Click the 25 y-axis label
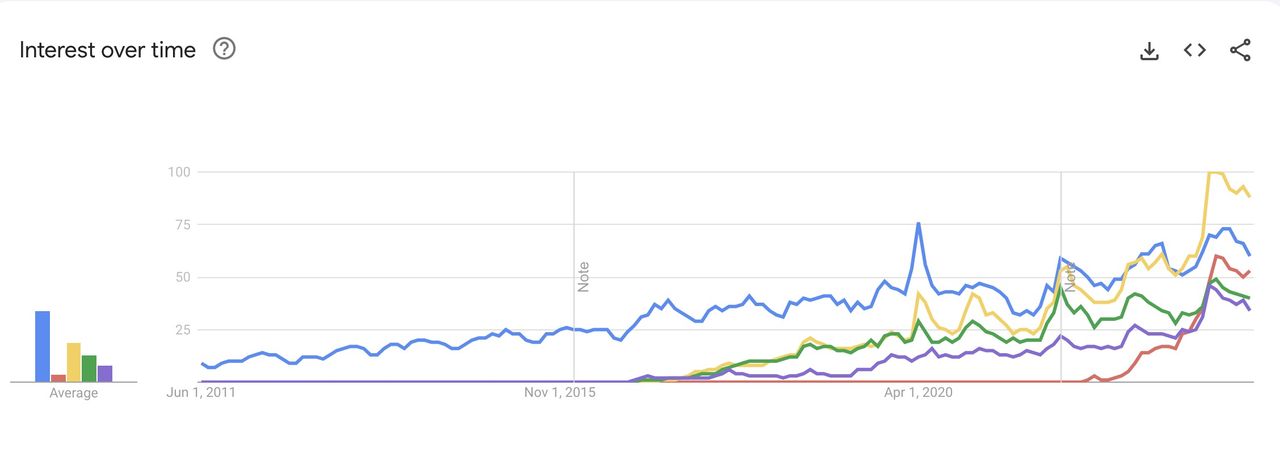This screenshot has width=1280, height=469. tap(181, 329)
